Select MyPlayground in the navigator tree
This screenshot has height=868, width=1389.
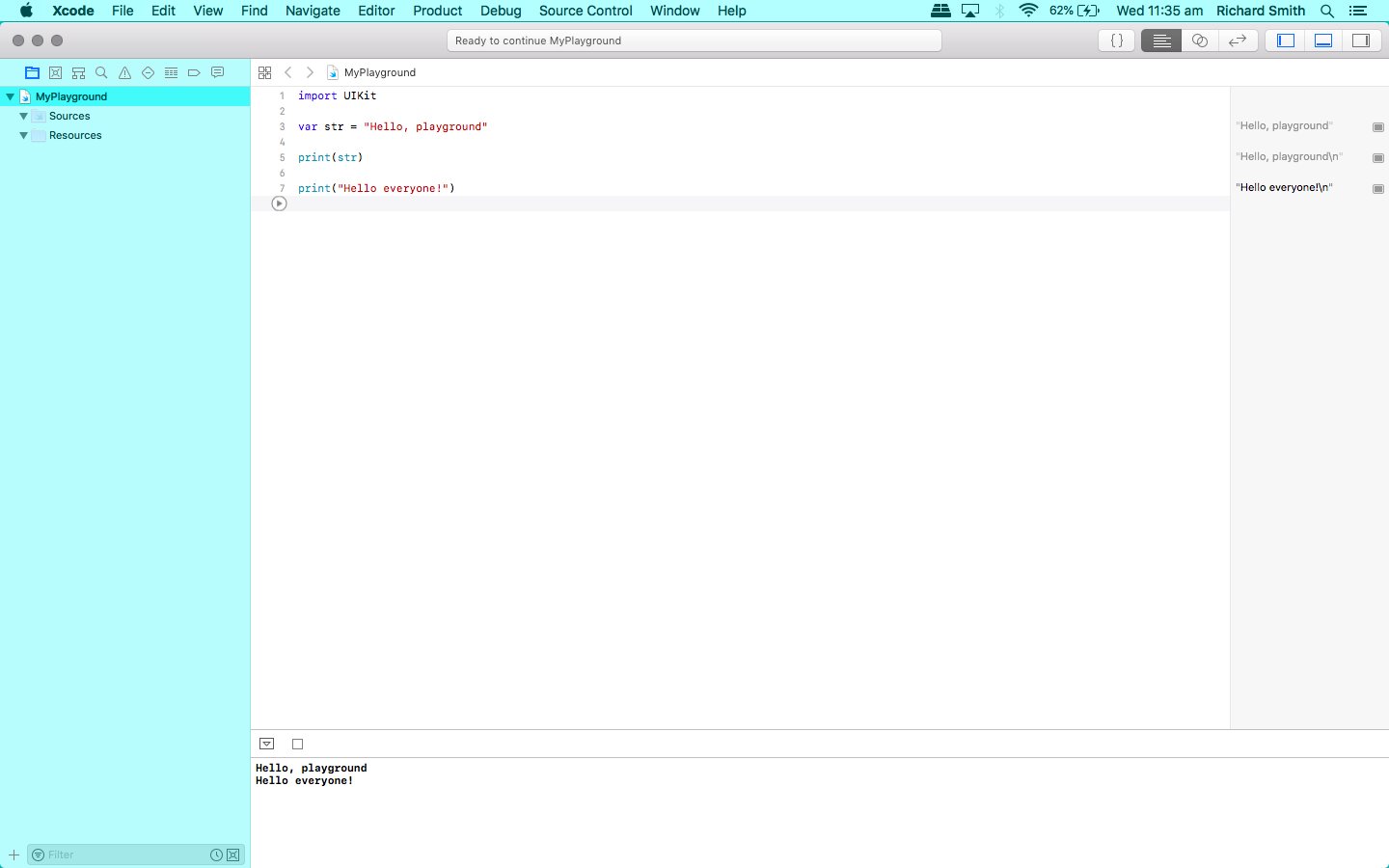click(125, 96)
